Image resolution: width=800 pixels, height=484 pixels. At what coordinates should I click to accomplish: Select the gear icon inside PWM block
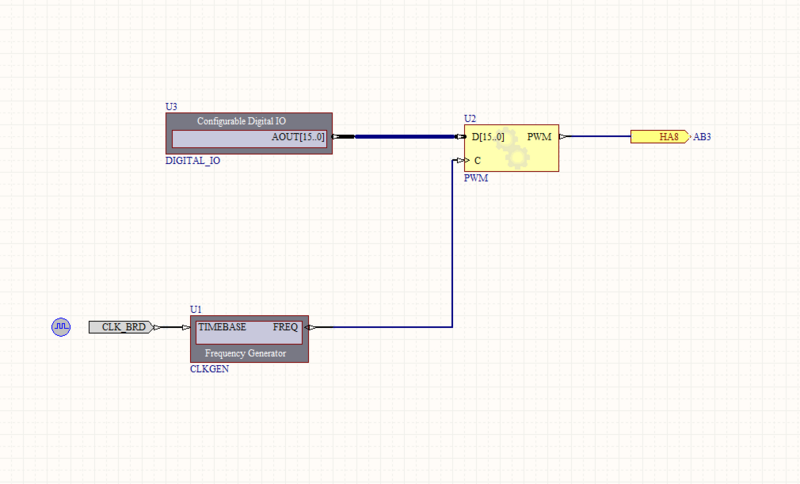(514, 147)
